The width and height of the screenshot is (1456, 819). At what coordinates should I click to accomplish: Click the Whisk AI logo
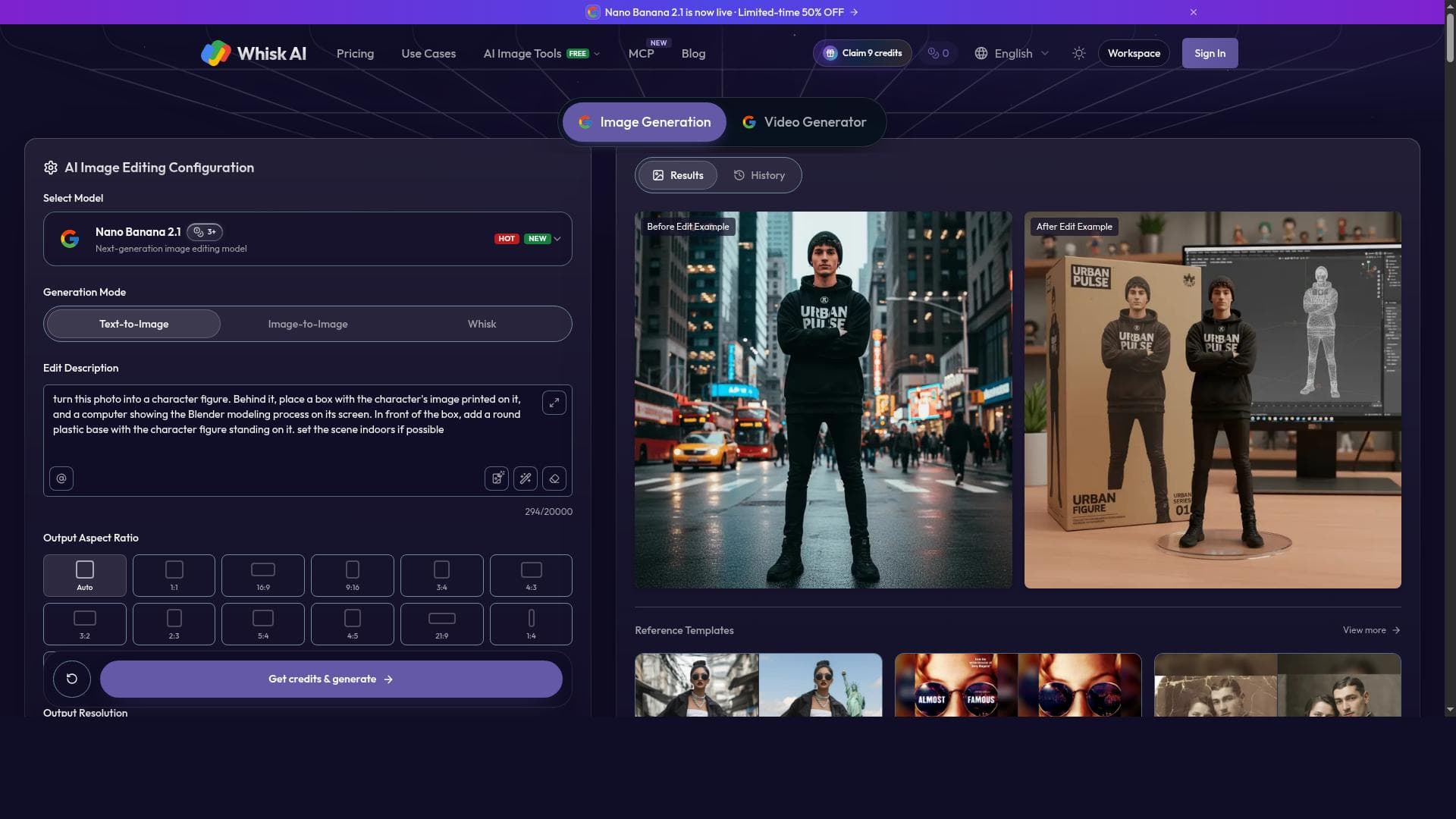click(x=253, y=53)
